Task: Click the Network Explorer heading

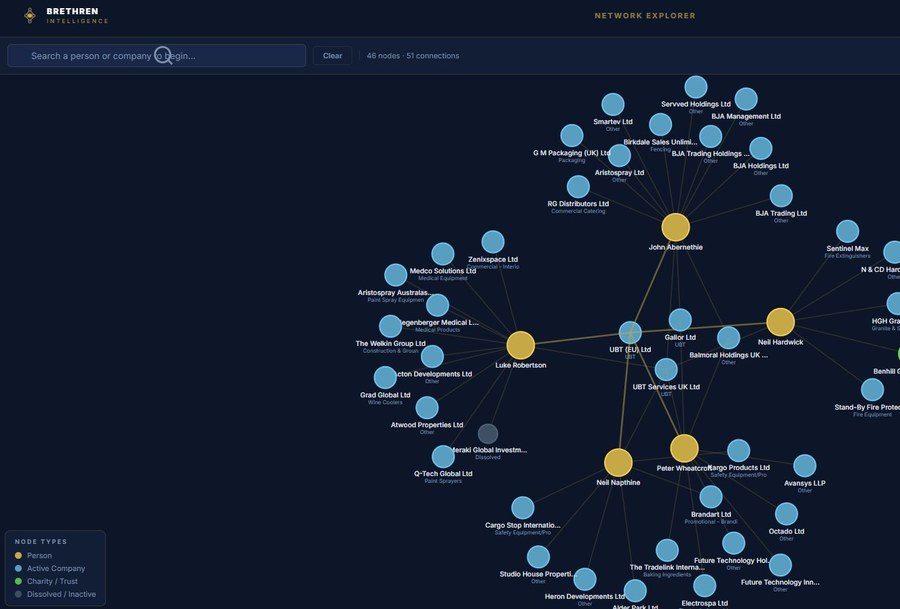Action: [645, 15]
